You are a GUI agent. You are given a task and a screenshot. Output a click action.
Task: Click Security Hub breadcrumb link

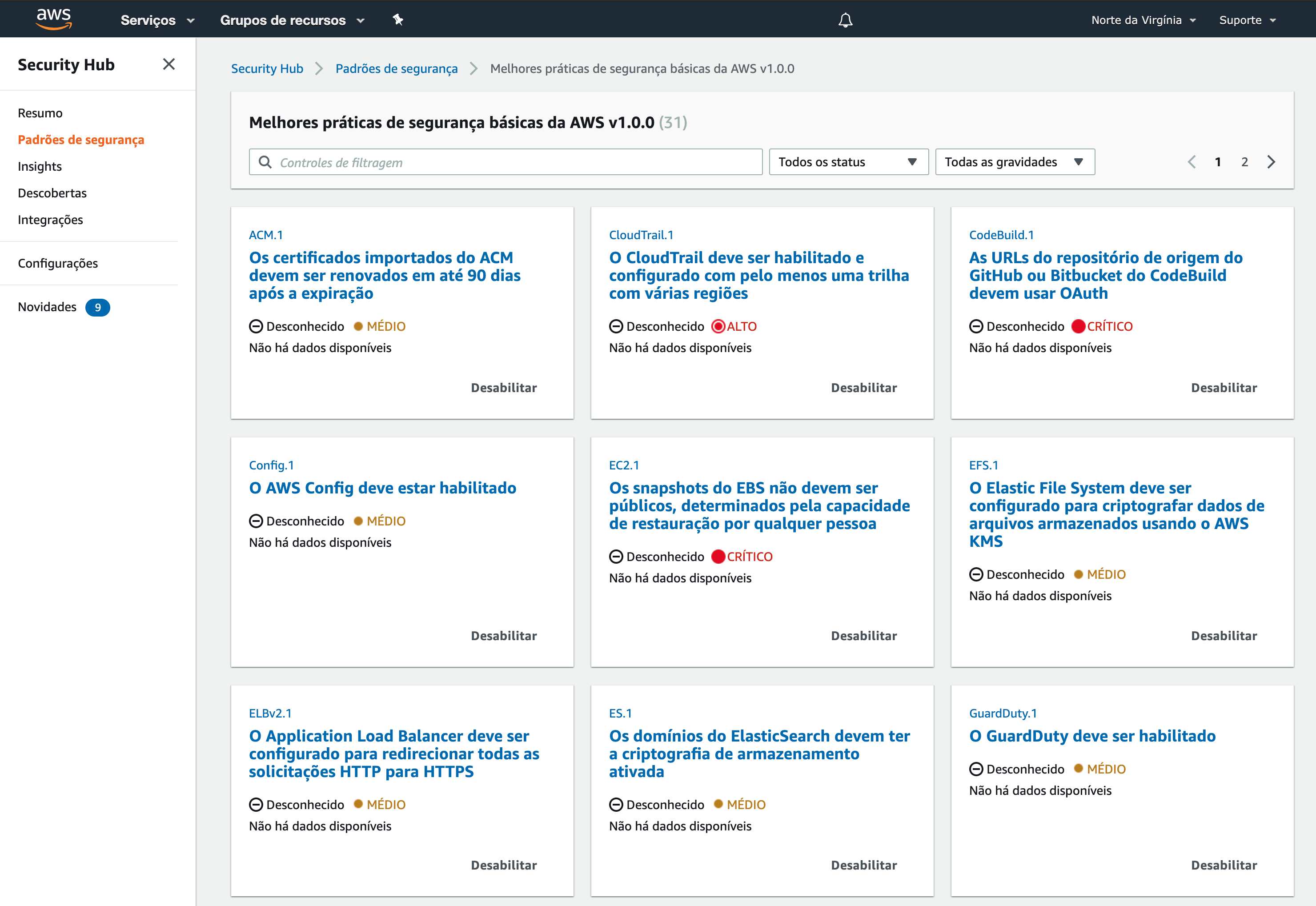coord(267,69)
